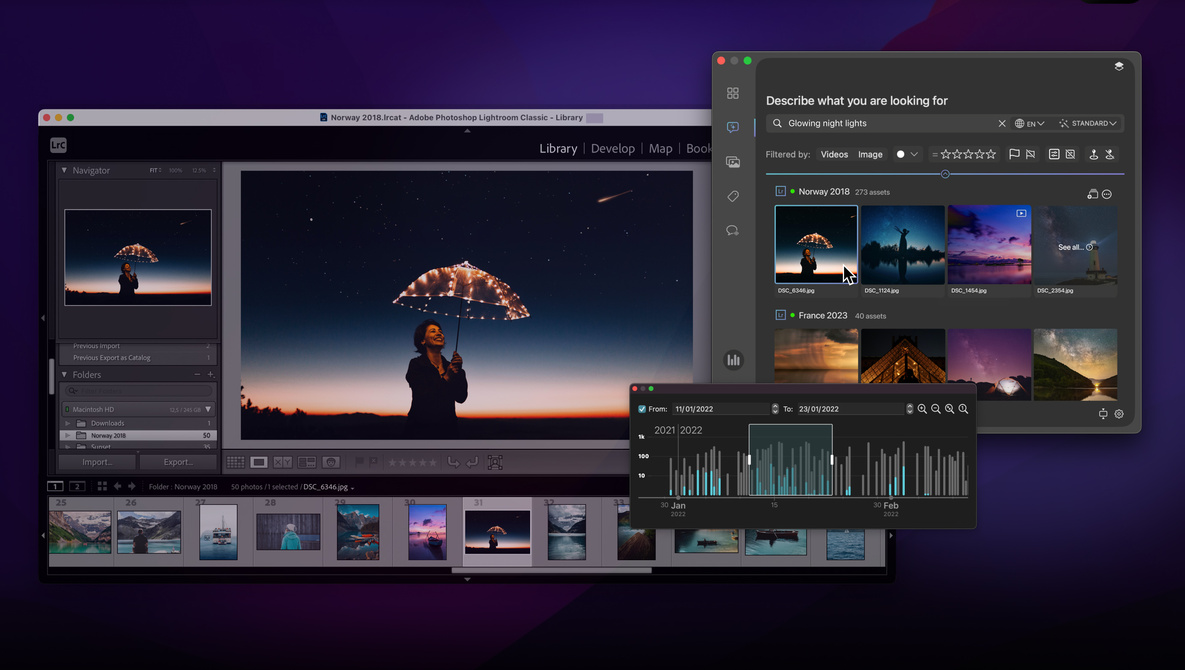Click See all on the lighthouse thumbnail

pos(1075,247)
